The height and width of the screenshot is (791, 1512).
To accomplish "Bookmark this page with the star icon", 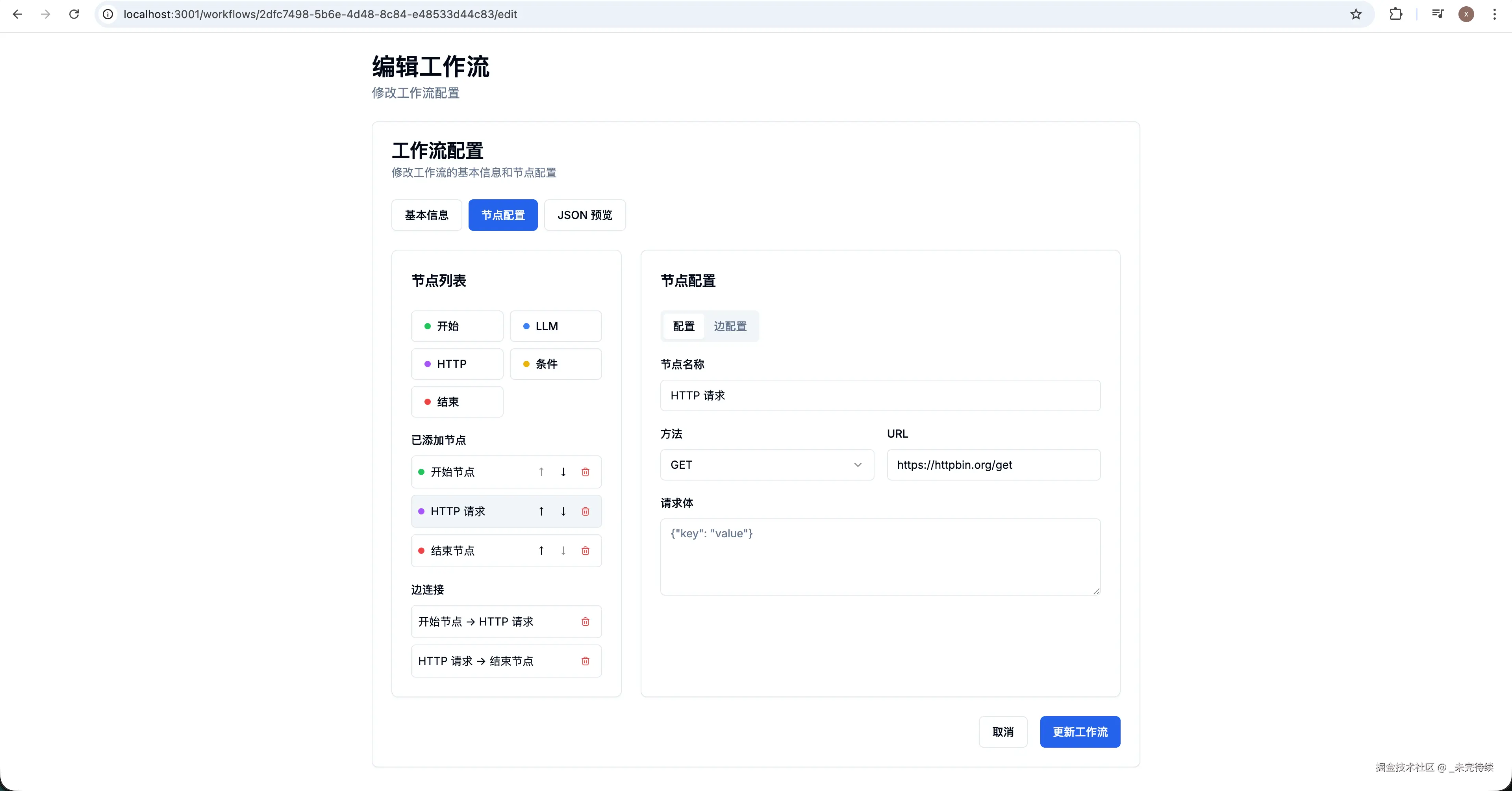I will [x=1356, y=14].
